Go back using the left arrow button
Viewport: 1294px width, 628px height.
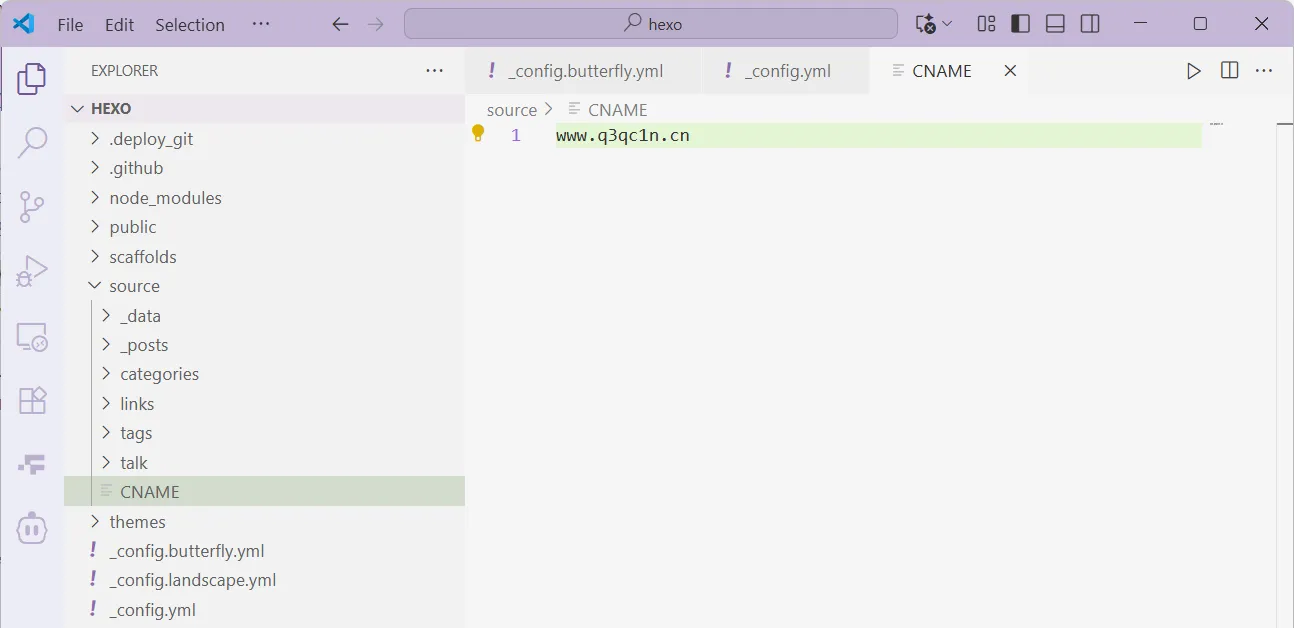[340, 24]
